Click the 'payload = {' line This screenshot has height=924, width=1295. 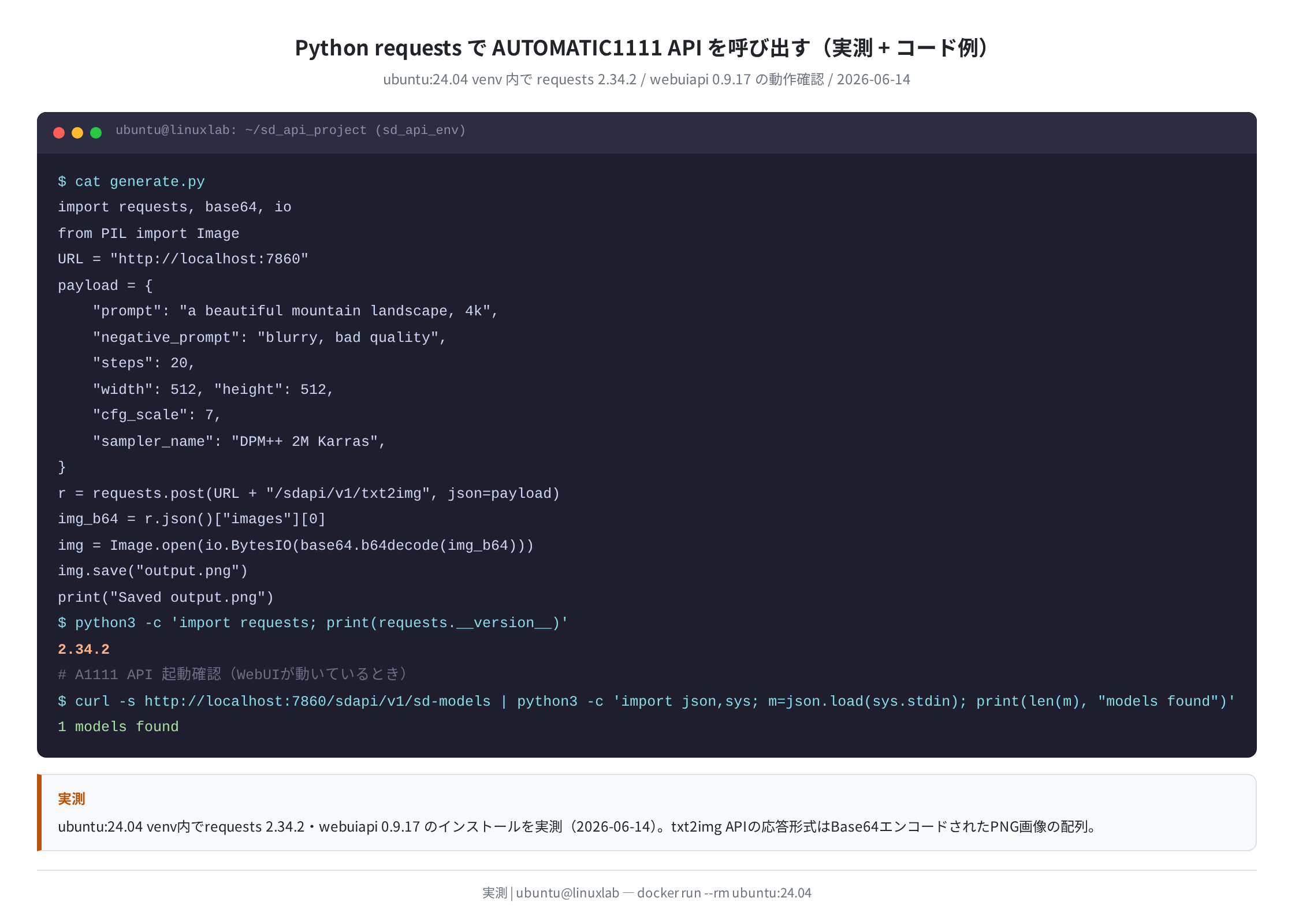[105, 285]
